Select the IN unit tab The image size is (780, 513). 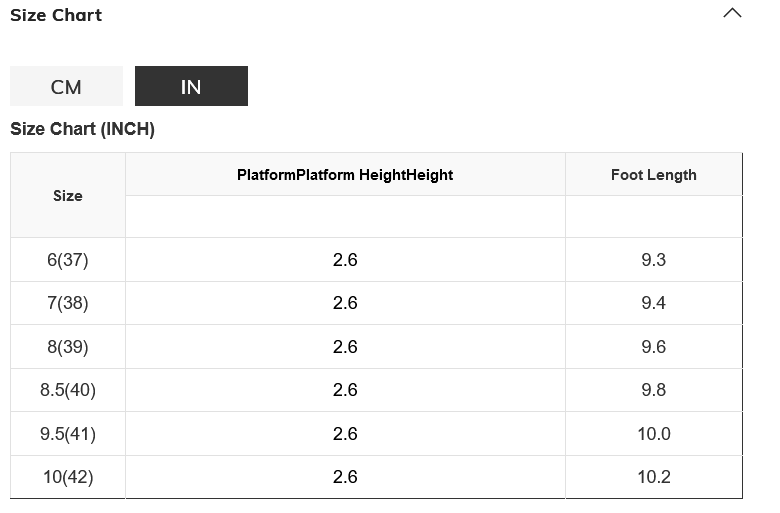click(191, 87)
